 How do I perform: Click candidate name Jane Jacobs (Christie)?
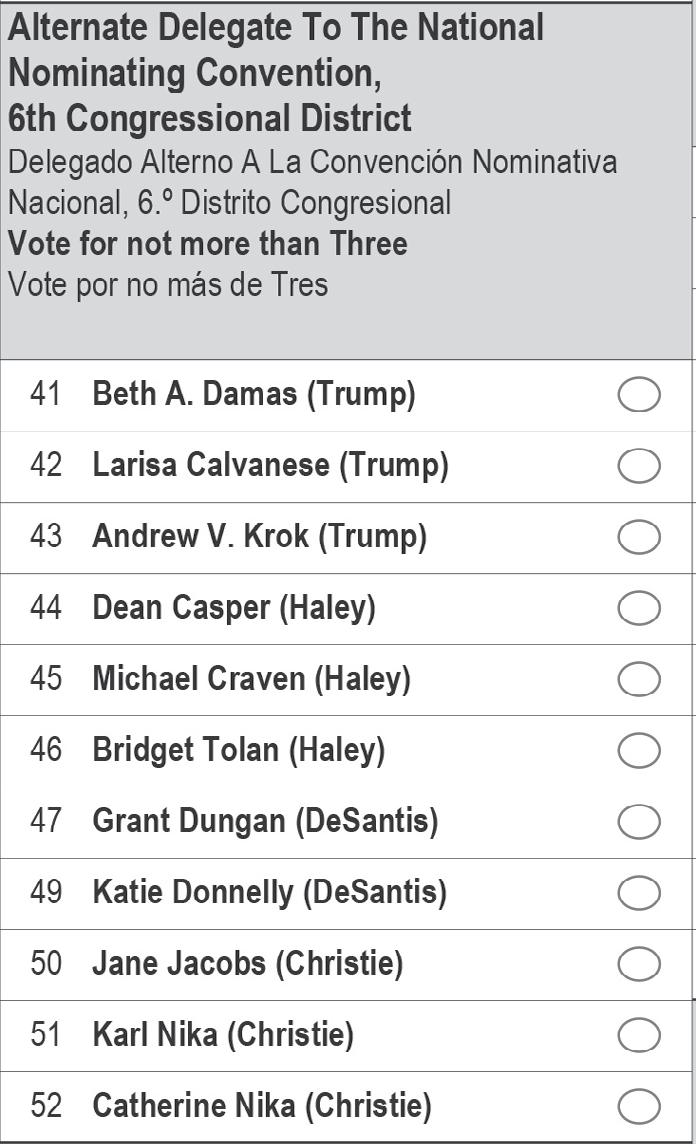[248, 964]
